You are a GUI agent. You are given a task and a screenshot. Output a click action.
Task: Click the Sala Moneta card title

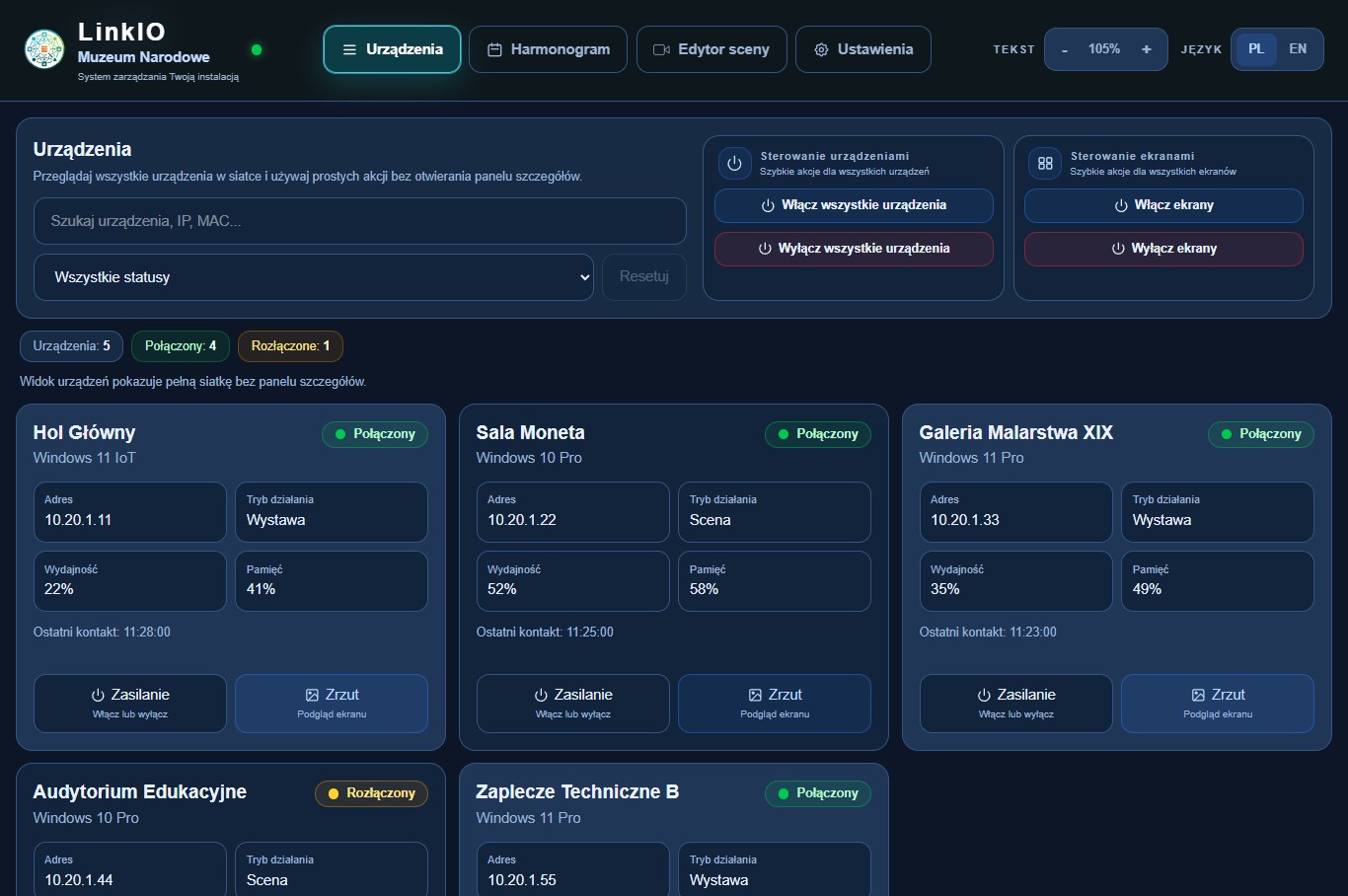(530, 432)
